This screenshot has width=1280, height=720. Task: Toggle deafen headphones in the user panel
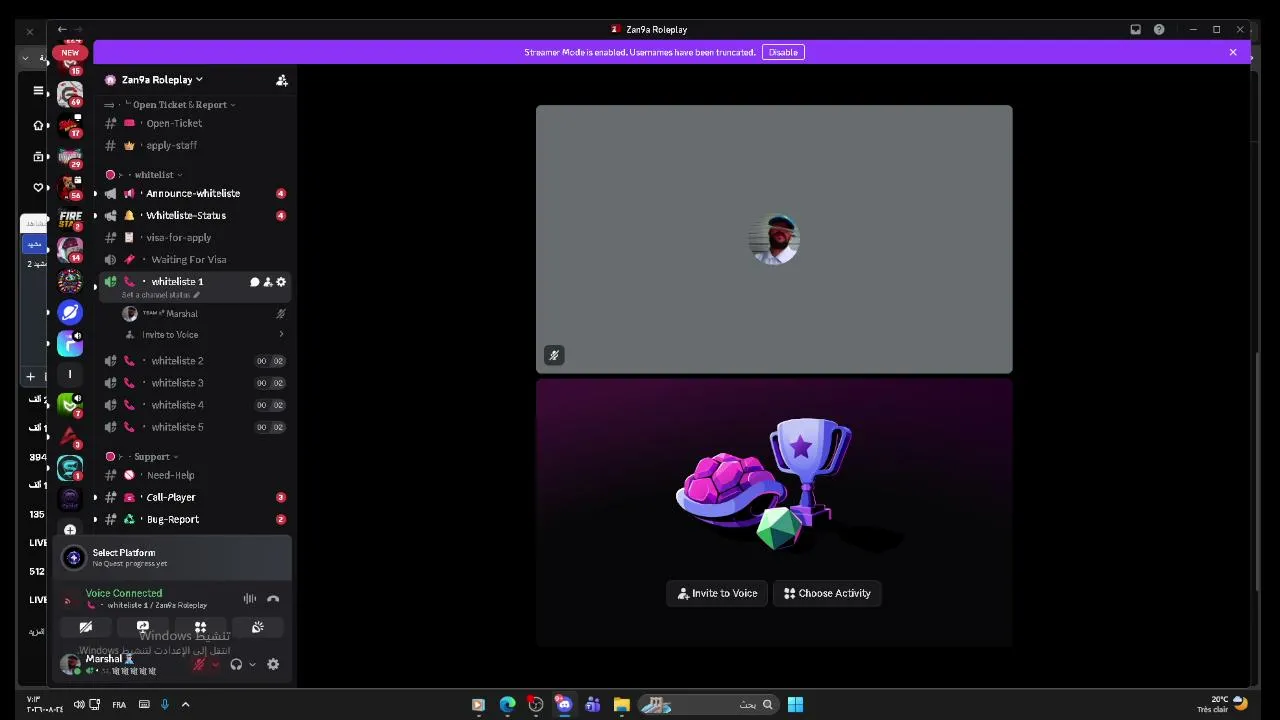tap(236, 664)
